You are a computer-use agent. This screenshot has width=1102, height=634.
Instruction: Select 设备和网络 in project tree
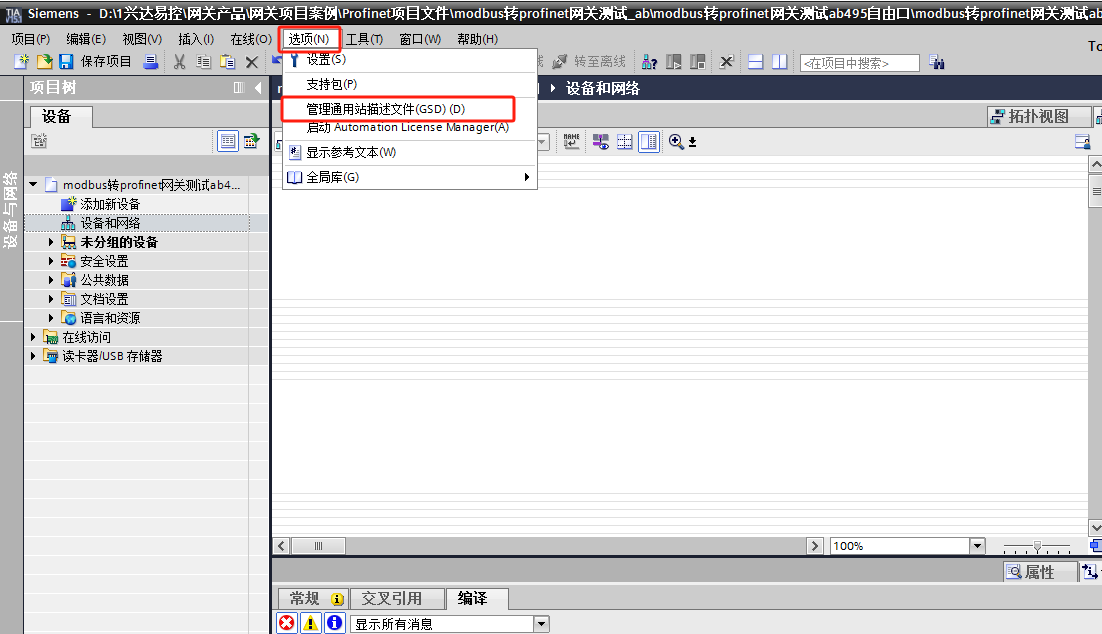tap(110, 223)
